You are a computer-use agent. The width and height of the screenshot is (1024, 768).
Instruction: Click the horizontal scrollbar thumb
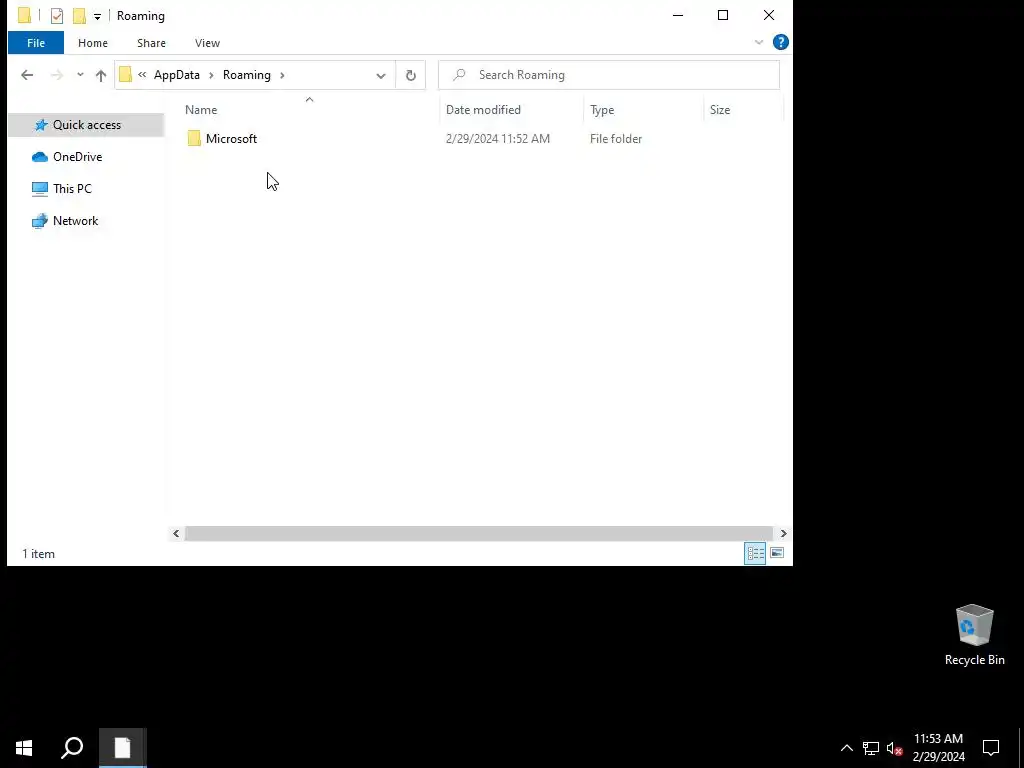(479, 534)
